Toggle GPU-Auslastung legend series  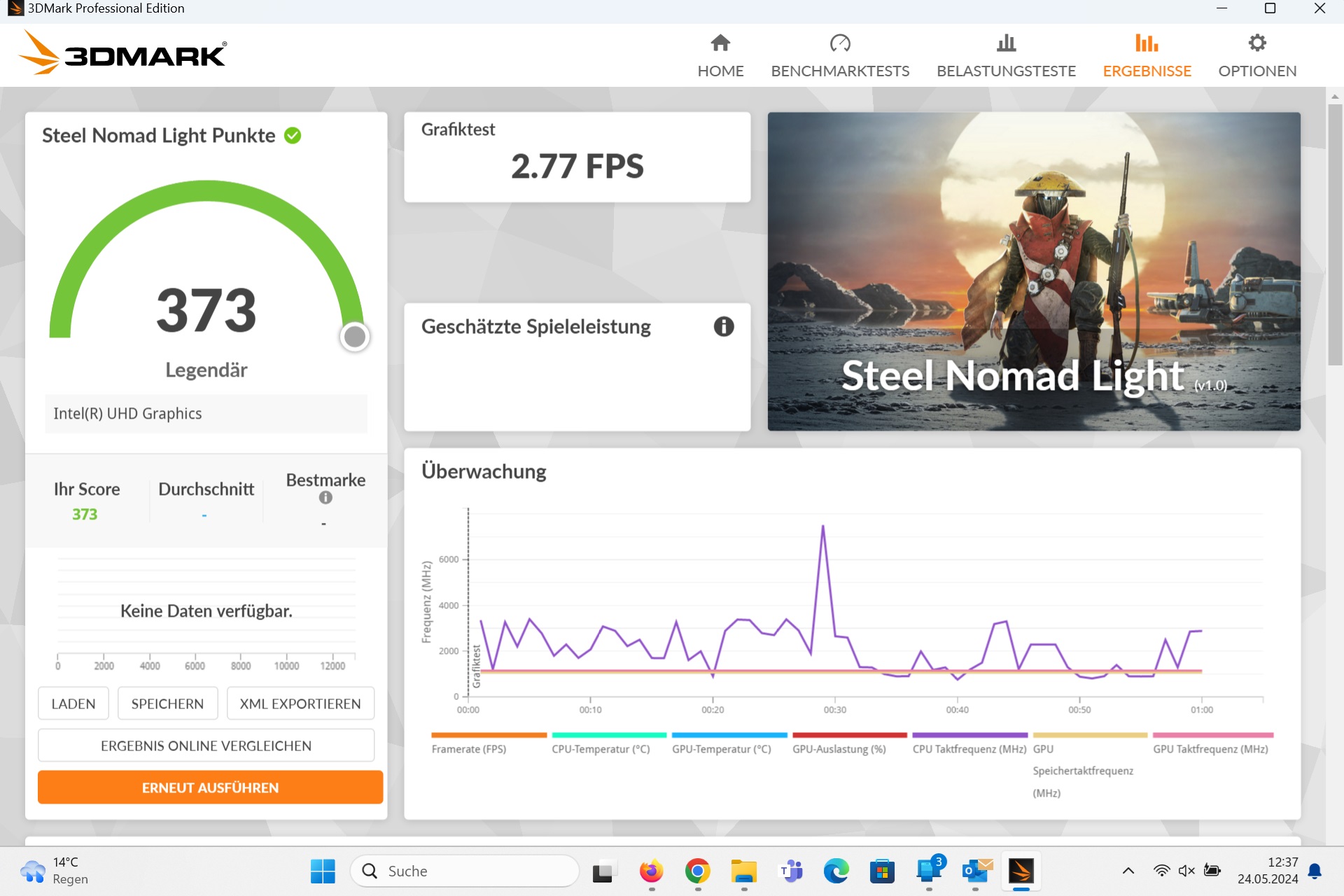[x=839, y=748]
